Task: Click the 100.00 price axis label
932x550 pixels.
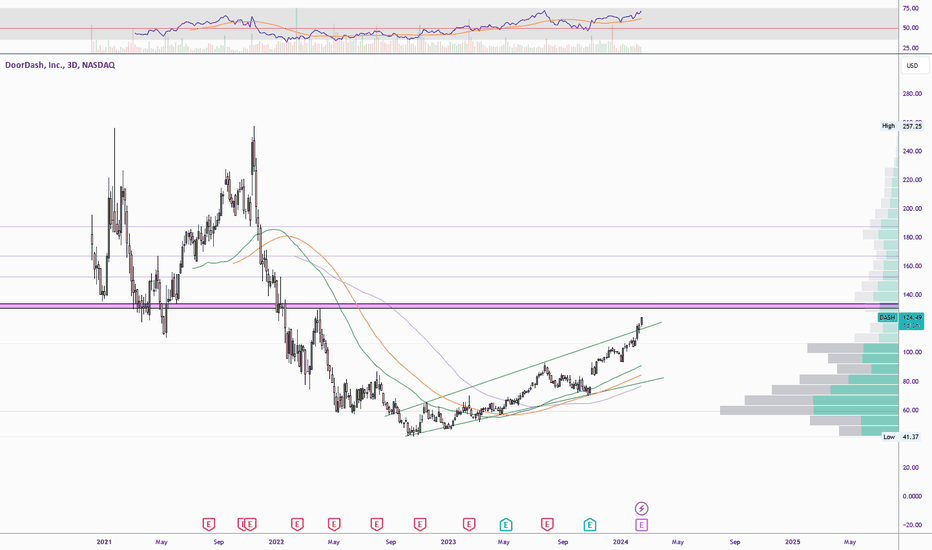Action: click(912, 353)
